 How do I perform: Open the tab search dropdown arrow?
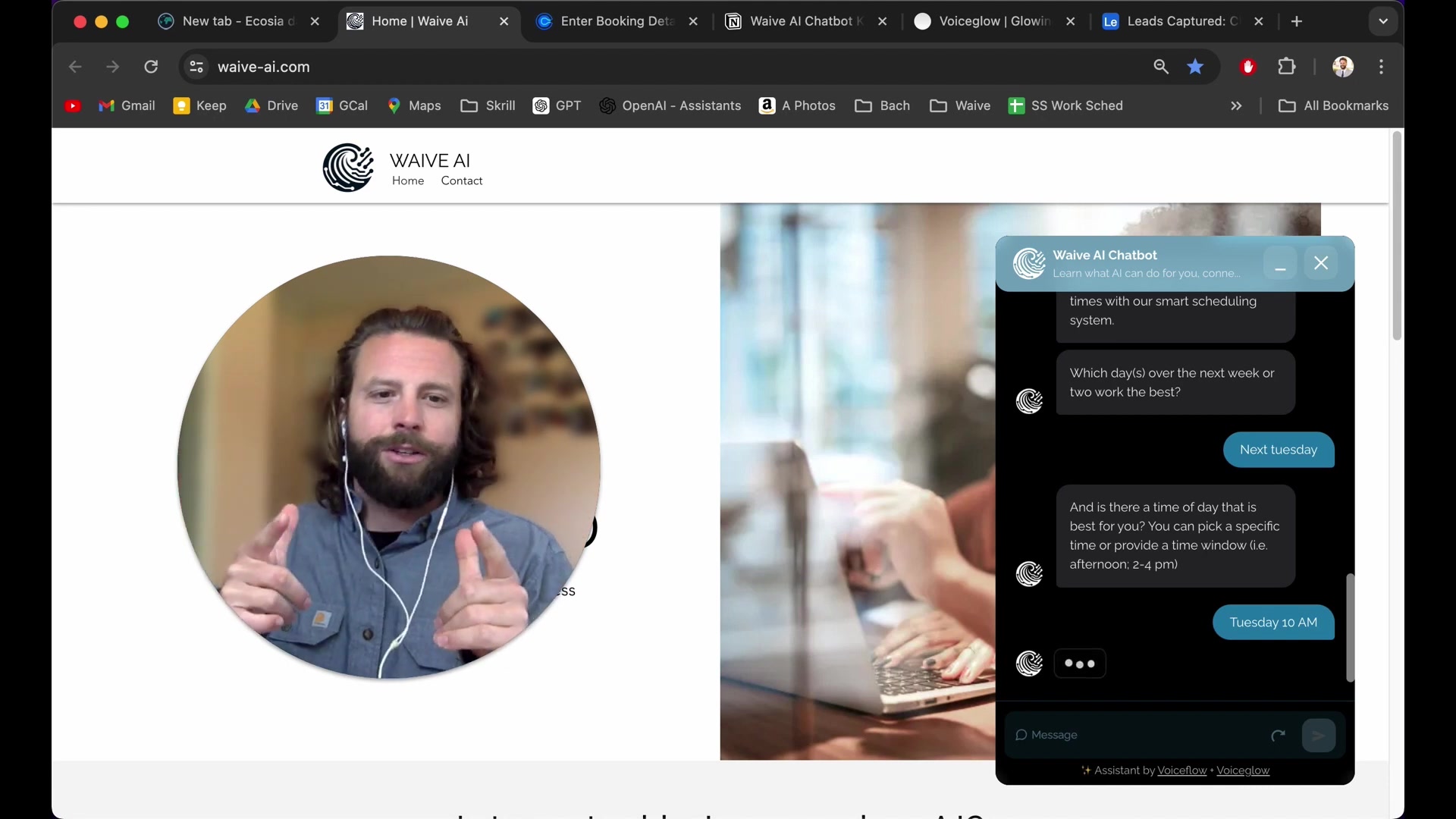pyautogui.click(x=1383, y=21)
